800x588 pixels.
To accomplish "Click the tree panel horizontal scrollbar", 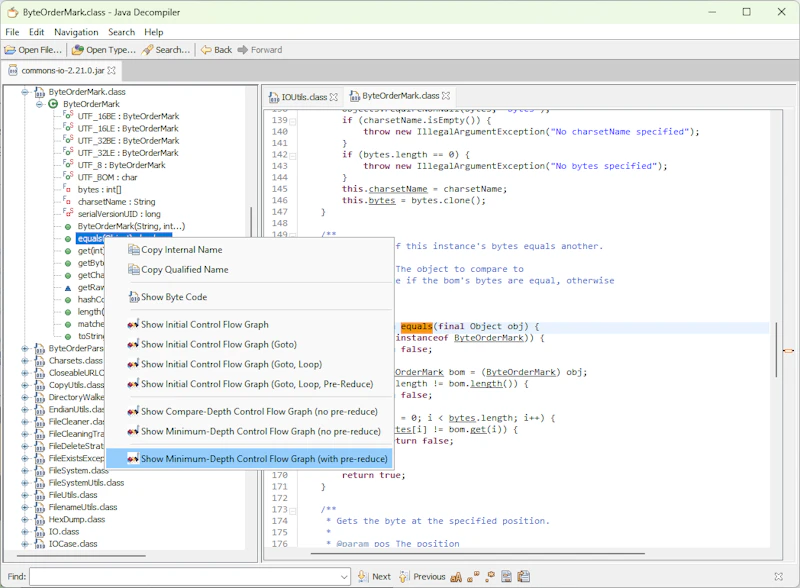I will (81, 556).
